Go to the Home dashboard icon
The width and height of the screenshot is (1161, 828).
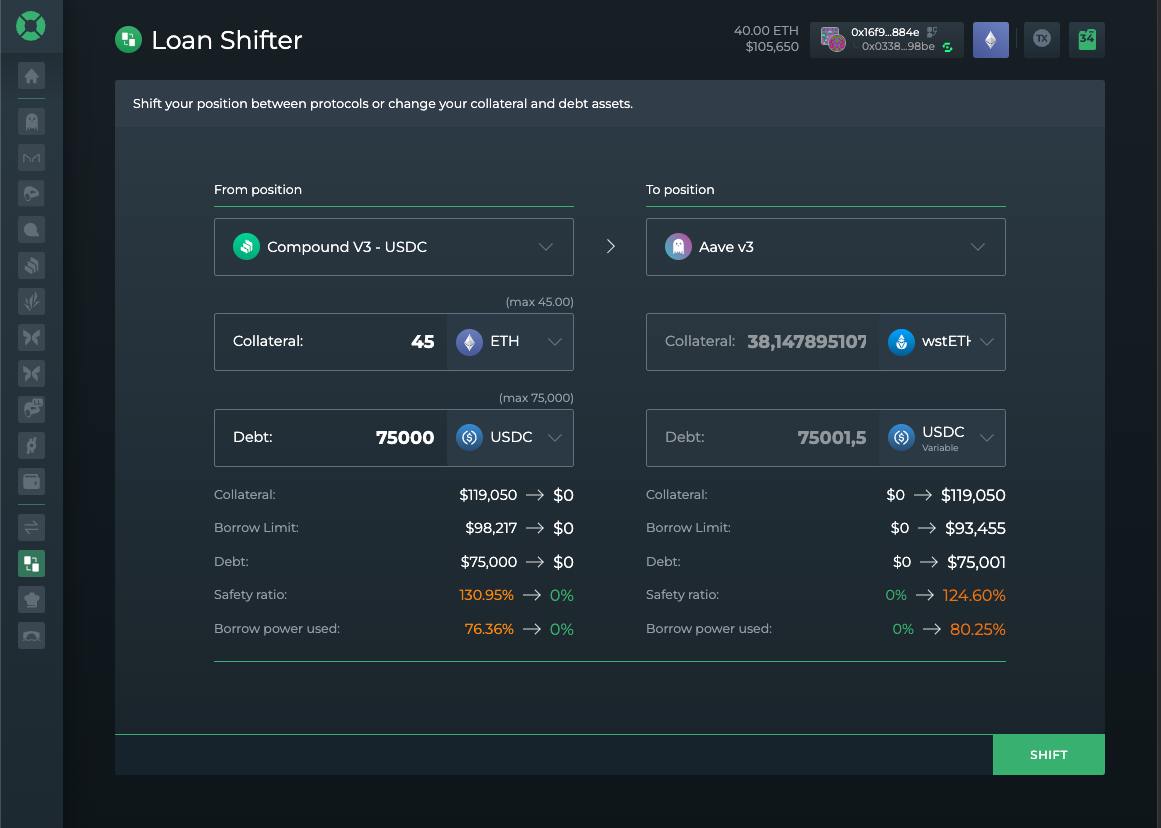tap(31, 76)
